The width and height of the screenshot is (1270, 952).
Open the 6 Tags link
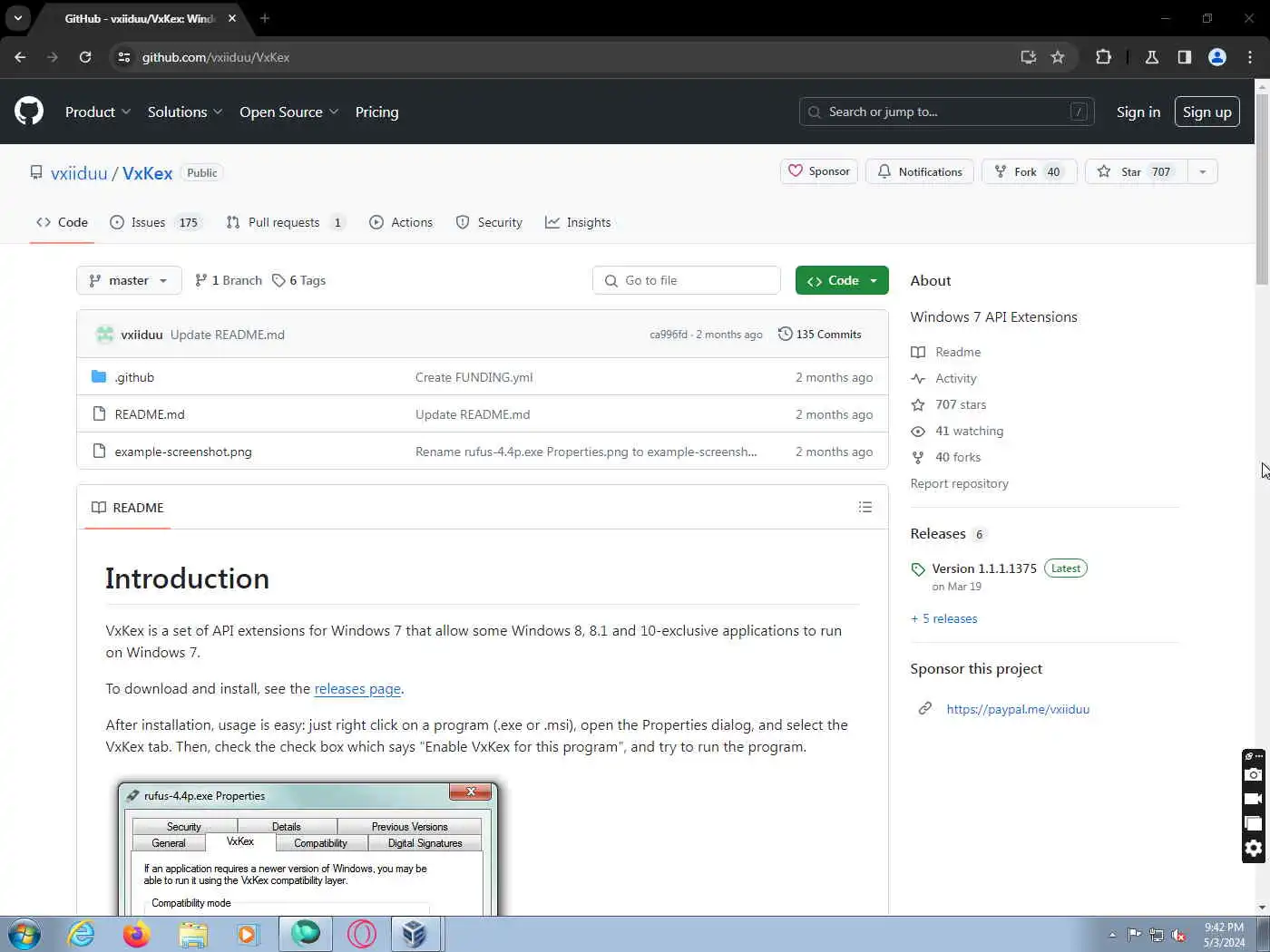click(x=298, y=280)
